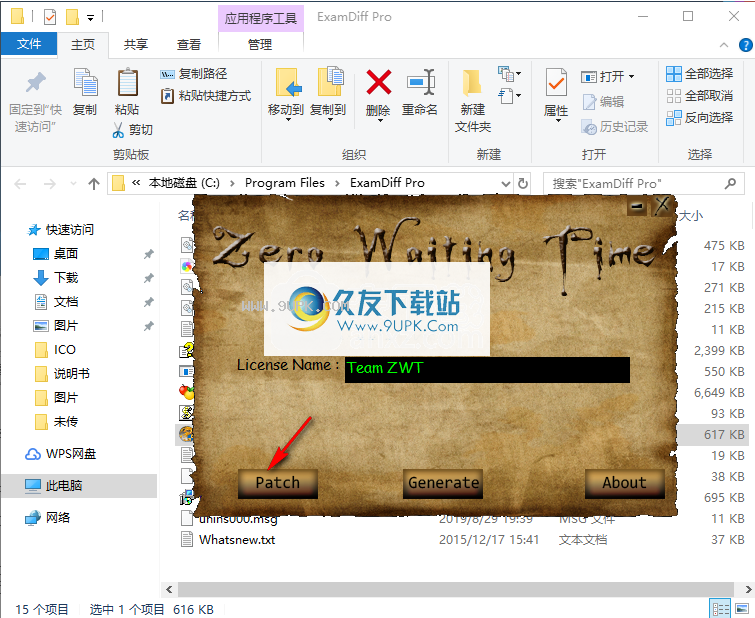Close the Zero Waiting Time keygen window

point(663,206)
